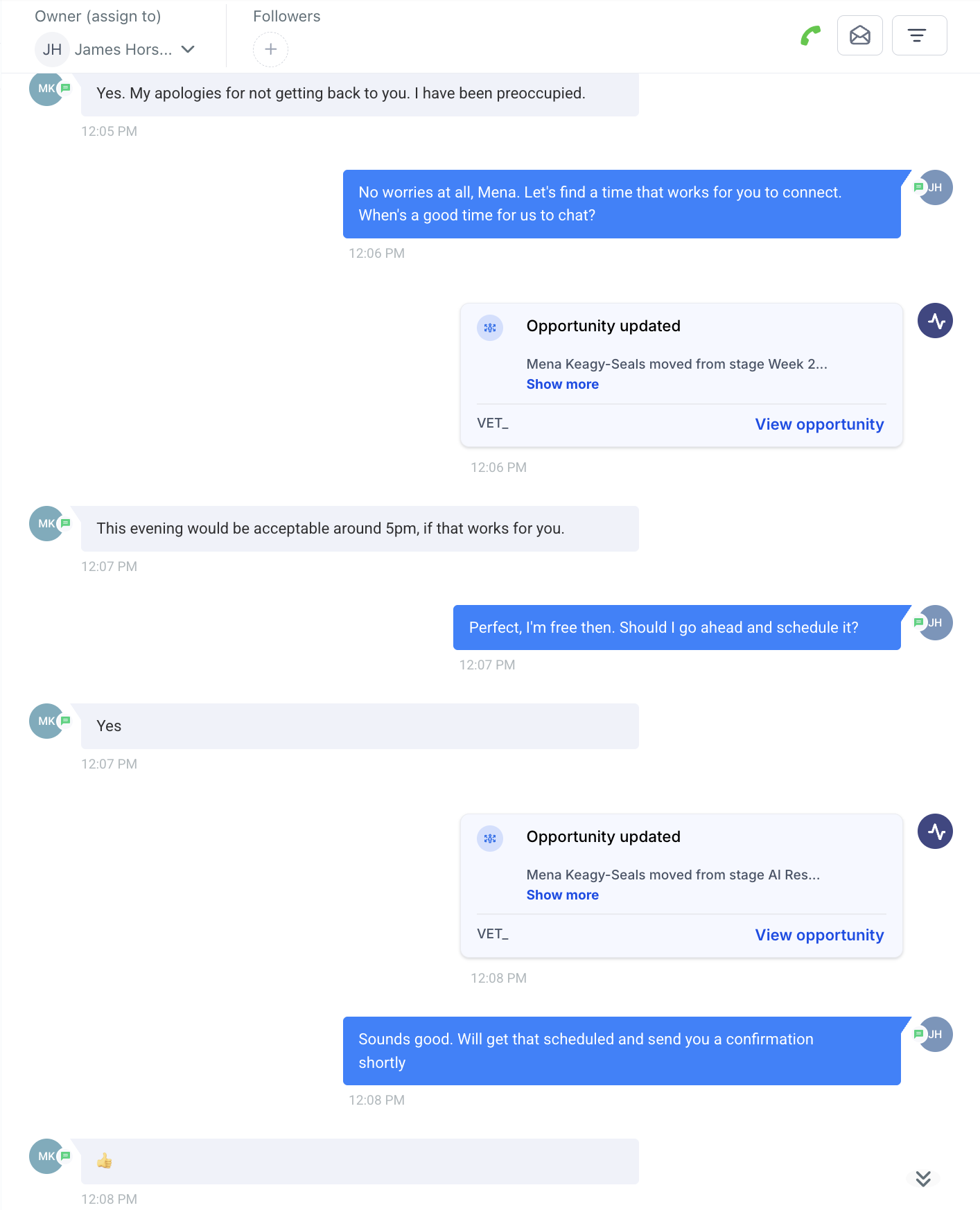Click the JH owner avatar badge
980x1210 pixels.
point(52,50)
